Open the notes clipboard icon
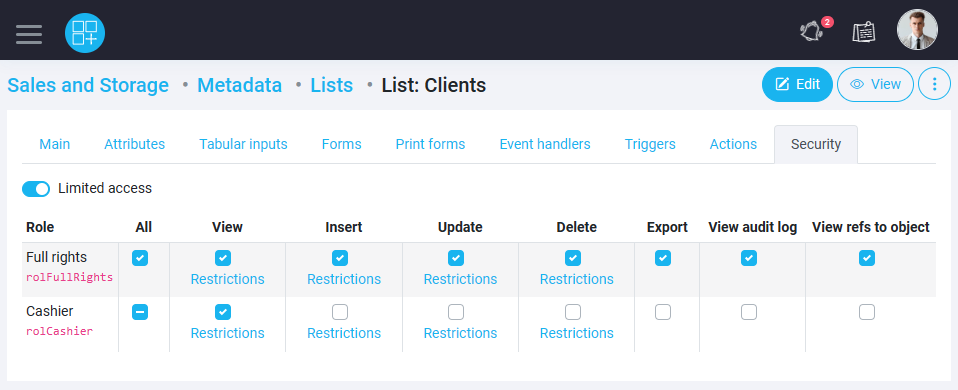This screenshot has width=958, height=390. [864, 32]
